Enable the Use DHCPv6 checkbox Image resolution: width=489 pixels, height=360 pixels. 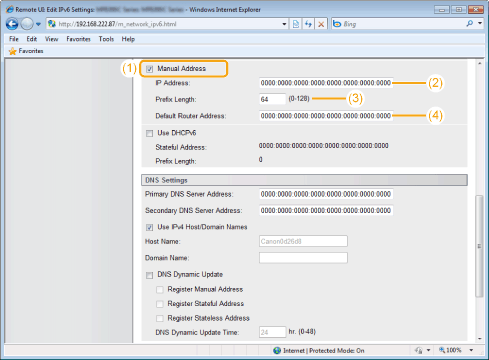pos(149,133)
